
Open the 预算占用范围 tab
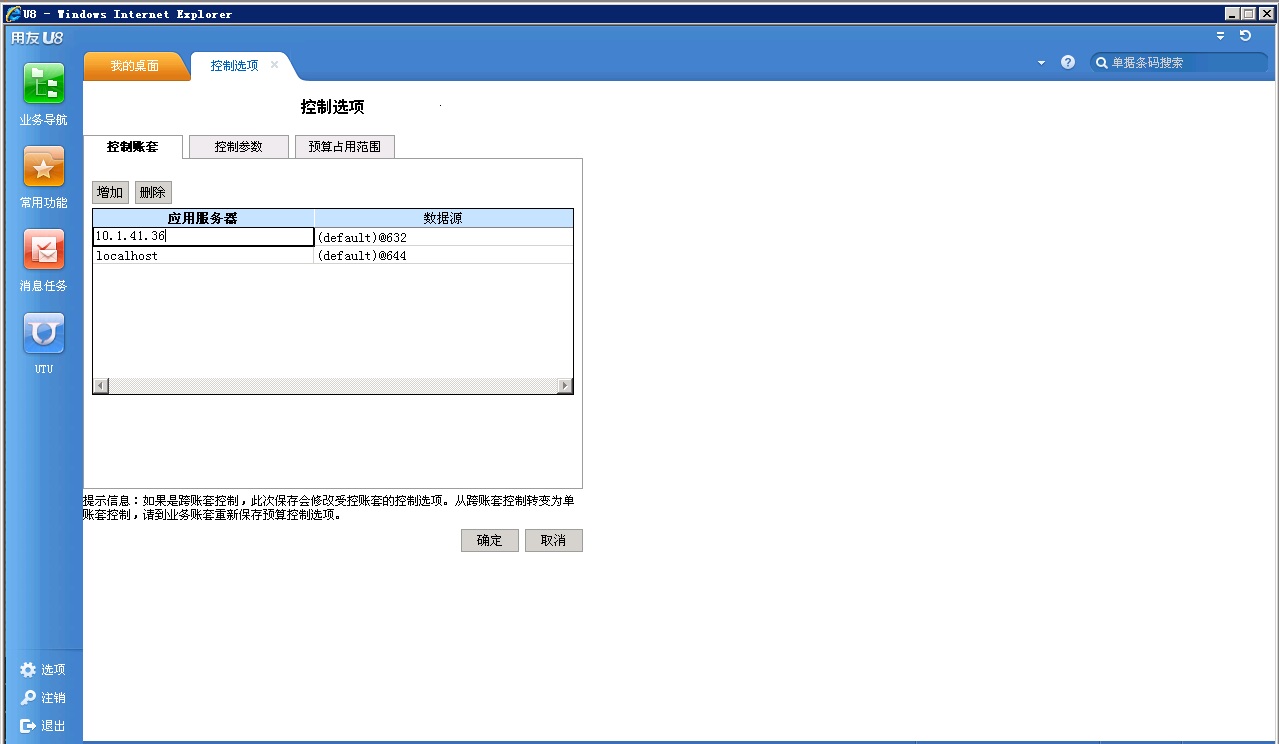pos(345,147)
